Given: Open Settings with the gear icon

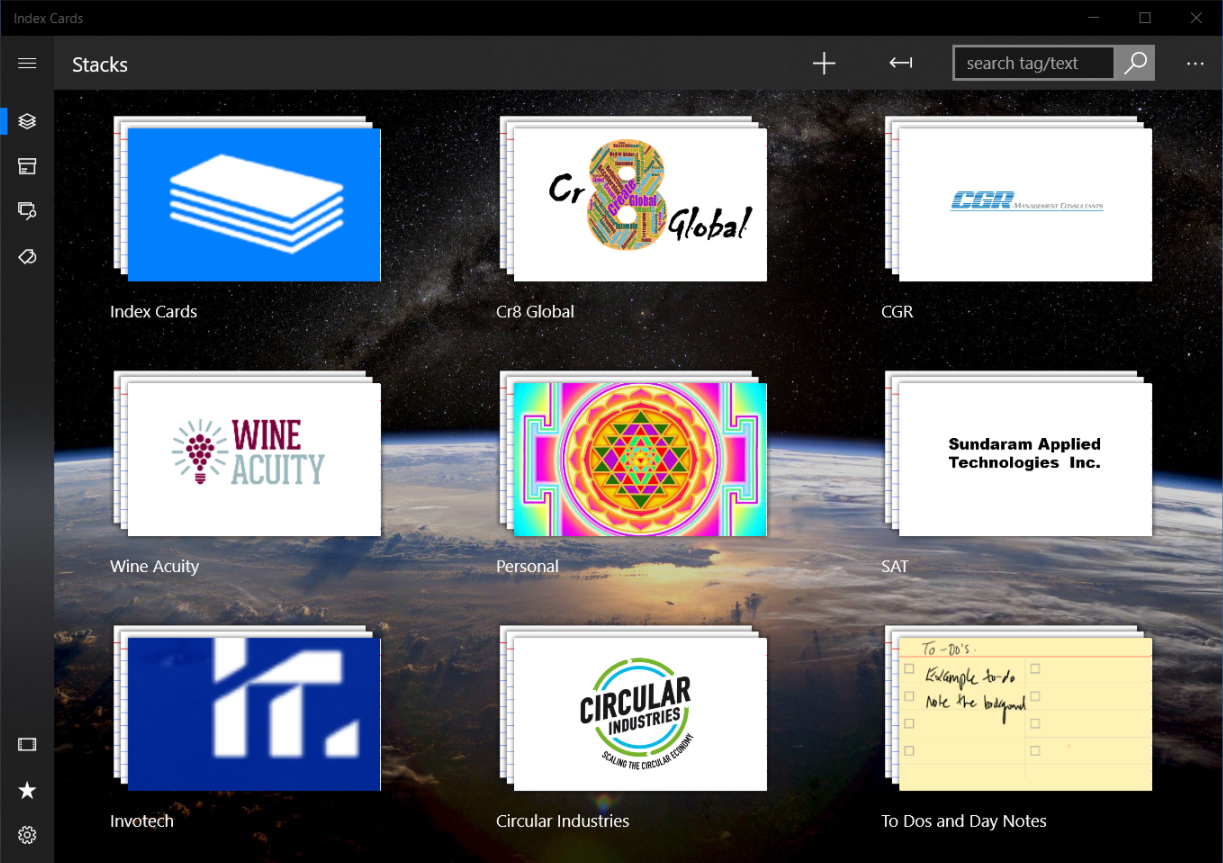Looking at the screenshot, I should click(26, 835).
